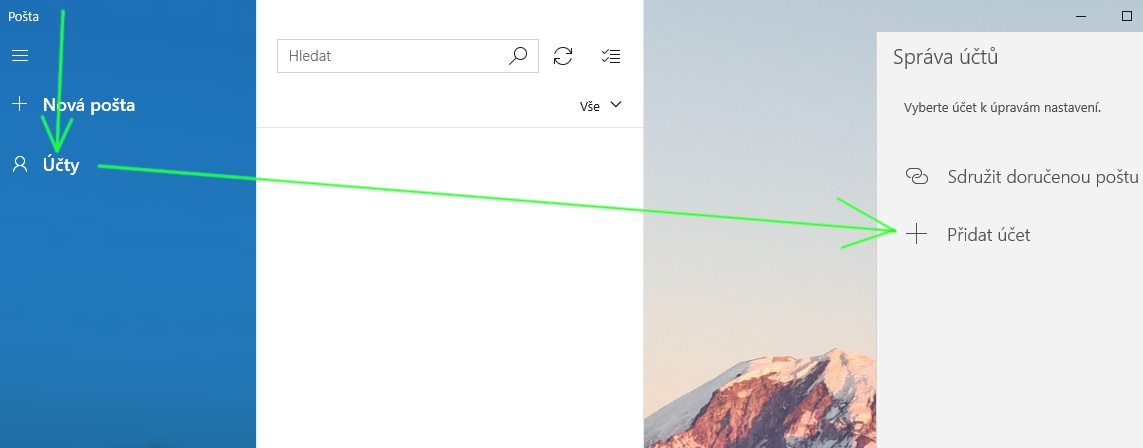
Task: Click the plus icon beside Nová pošta
Action: tap(20, 104)
